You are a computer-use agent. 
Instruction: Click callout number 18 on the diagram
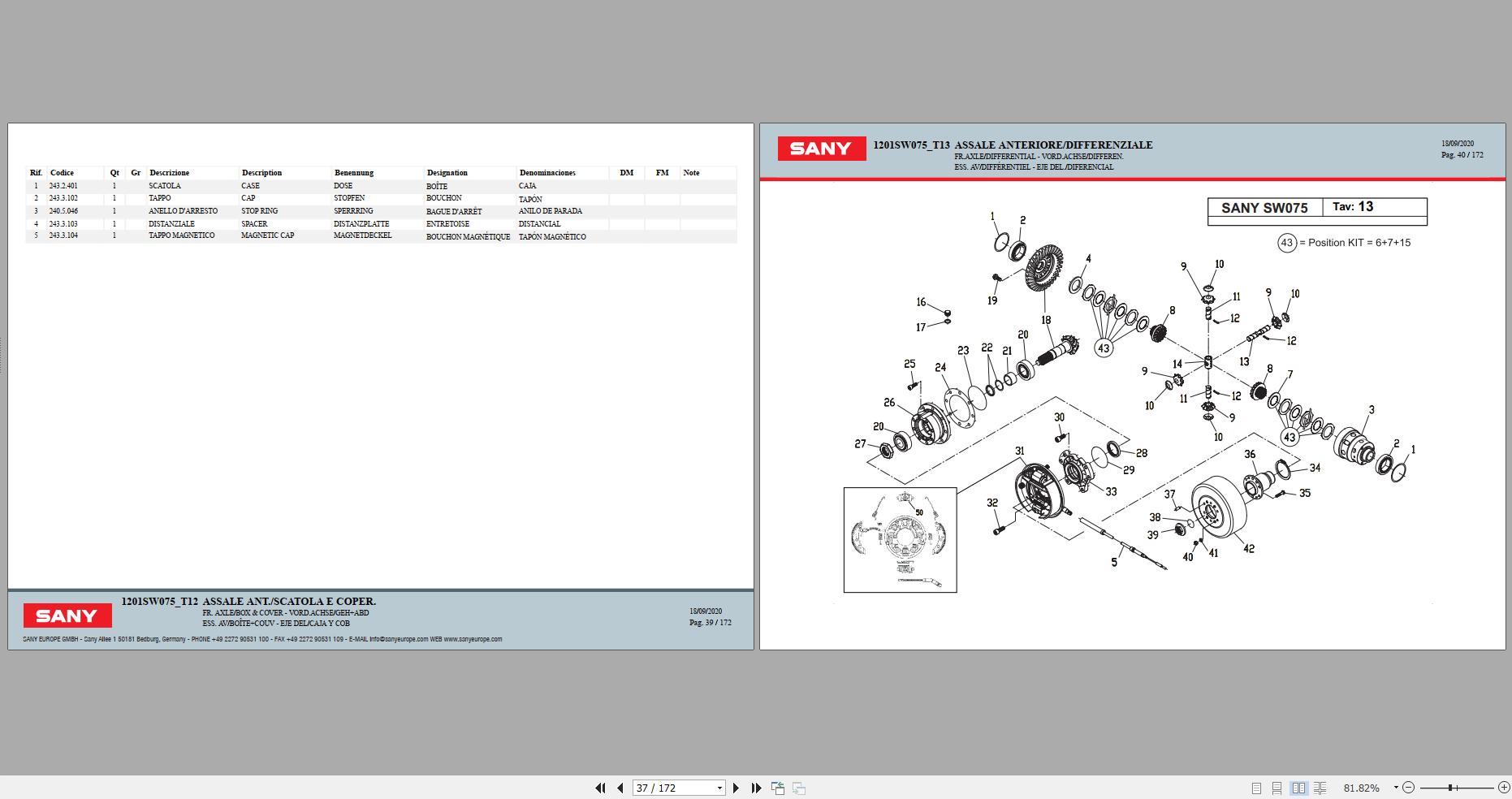(x=1046, y=321)
